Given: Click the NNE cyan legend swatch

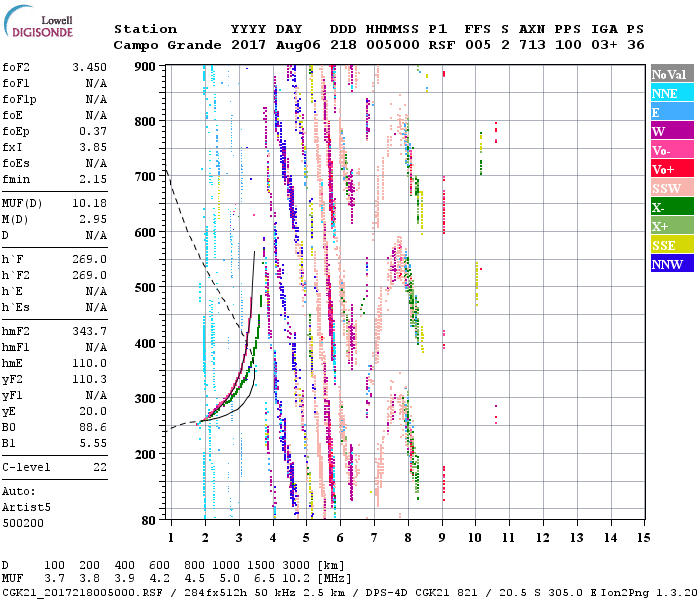Looking at the screenshot, I should tap(671, 93).
